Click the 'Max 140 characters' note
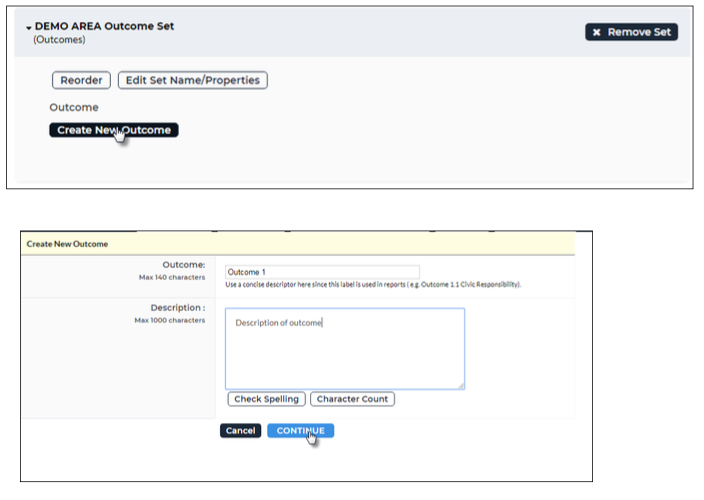 172,277
